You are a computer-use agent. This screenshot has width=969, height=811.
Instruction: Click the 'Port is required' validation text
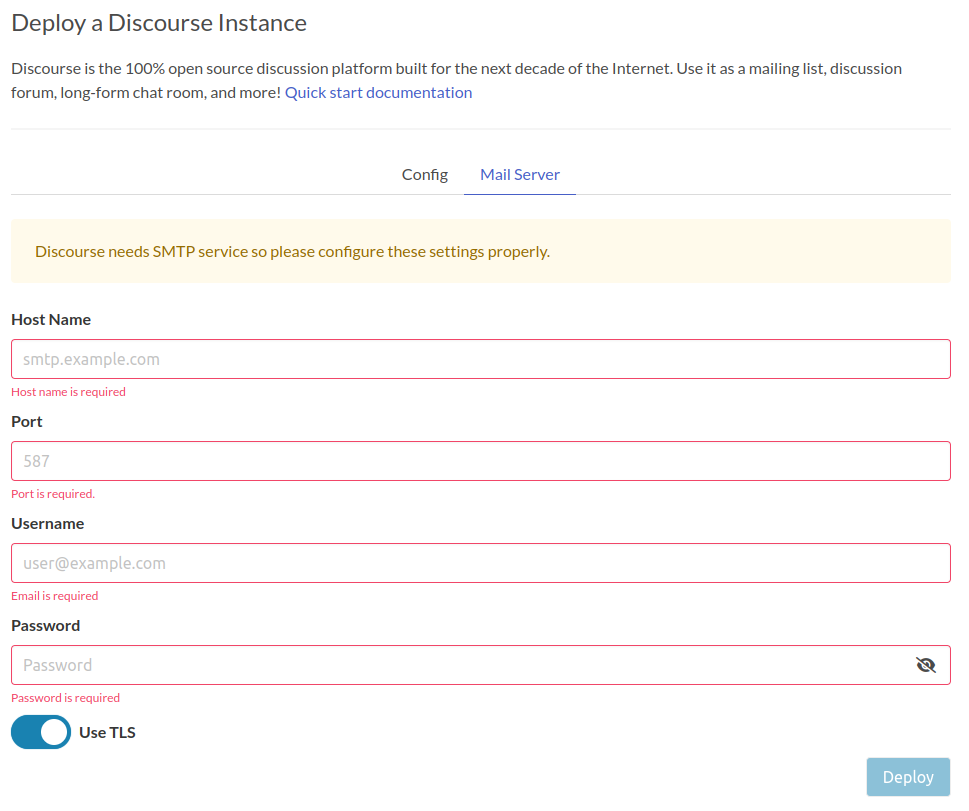(52, 493)
